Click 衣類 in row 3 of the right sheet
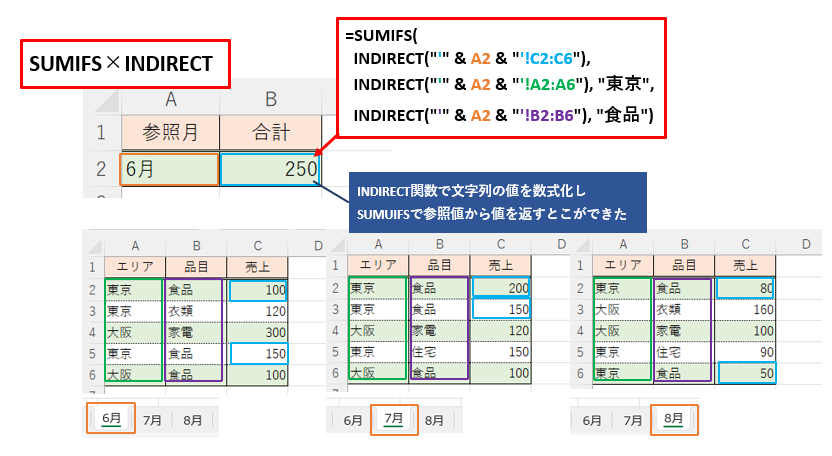Image resolution: width=832 pixels, height=456 pixels. tap(682, 309)
